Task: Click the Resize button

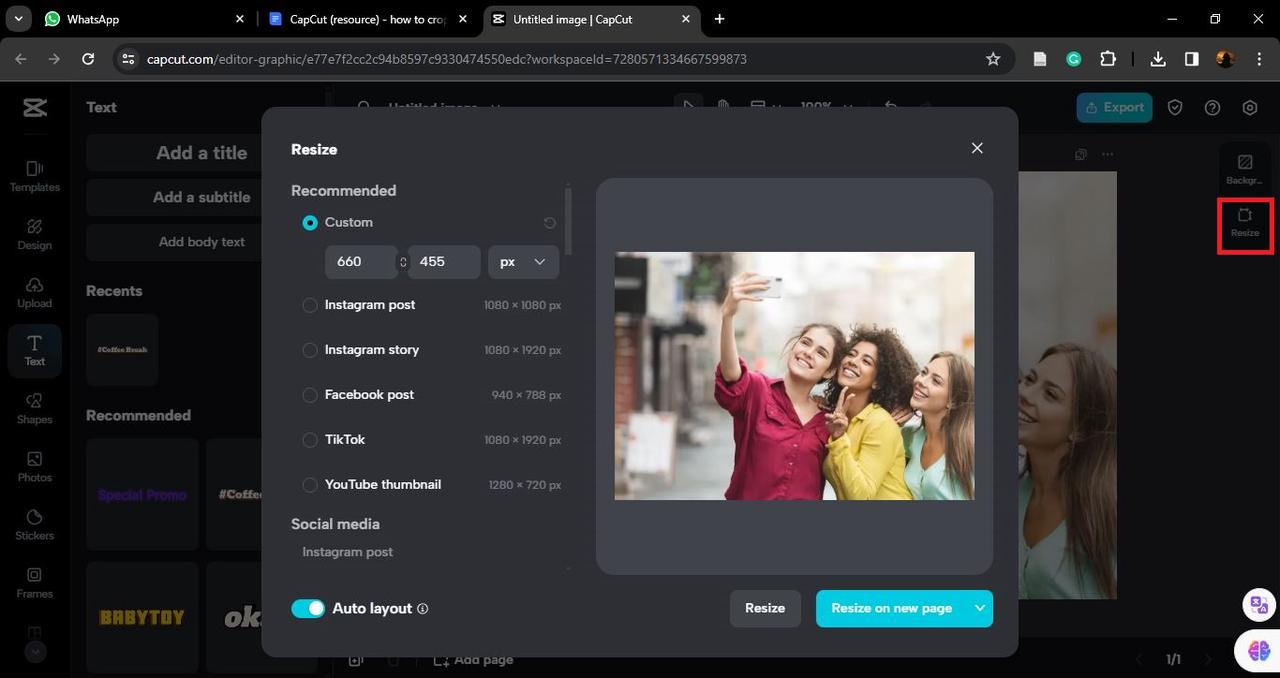Action: tap(765, 608)
